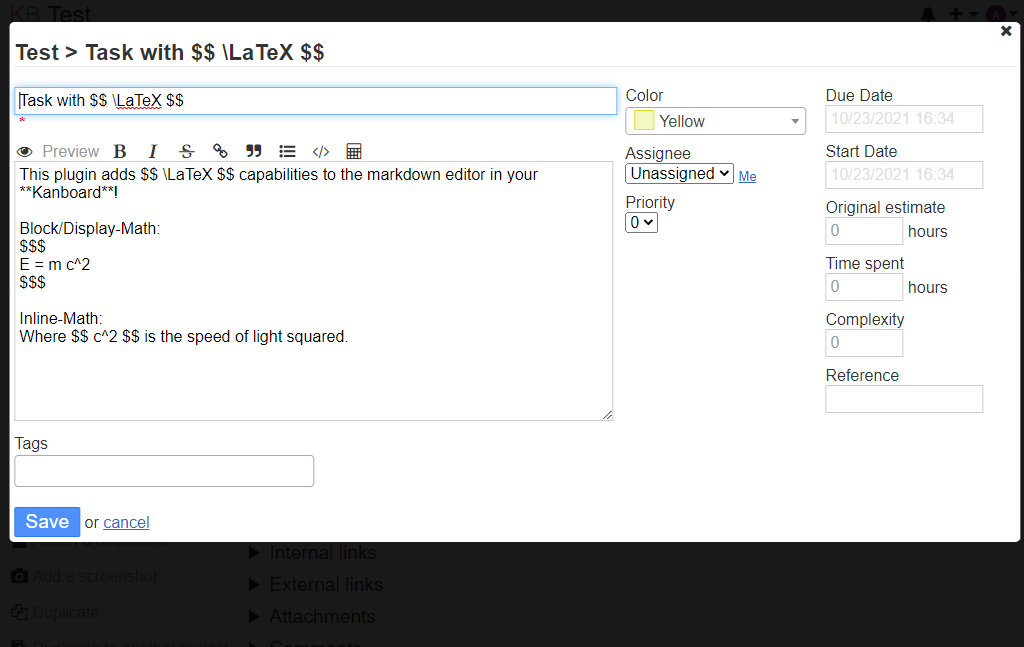Click the Due Date field
Viewport: 1024px width, 647px height.
(x=904, y=119)
